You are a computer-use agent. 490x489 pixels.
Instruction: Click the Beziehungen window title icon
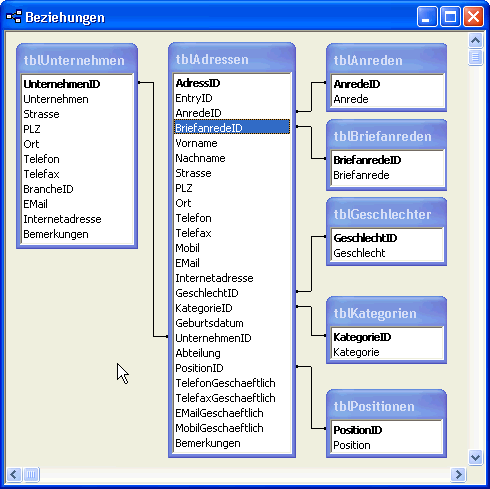(x=14, y=17)
